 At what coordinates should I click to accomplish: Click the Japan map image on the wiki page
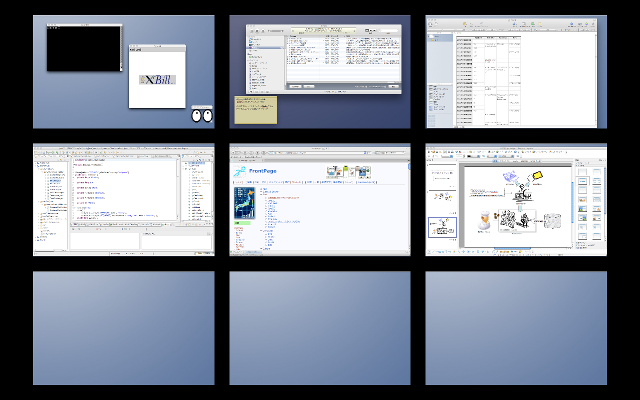click(244, 203)
